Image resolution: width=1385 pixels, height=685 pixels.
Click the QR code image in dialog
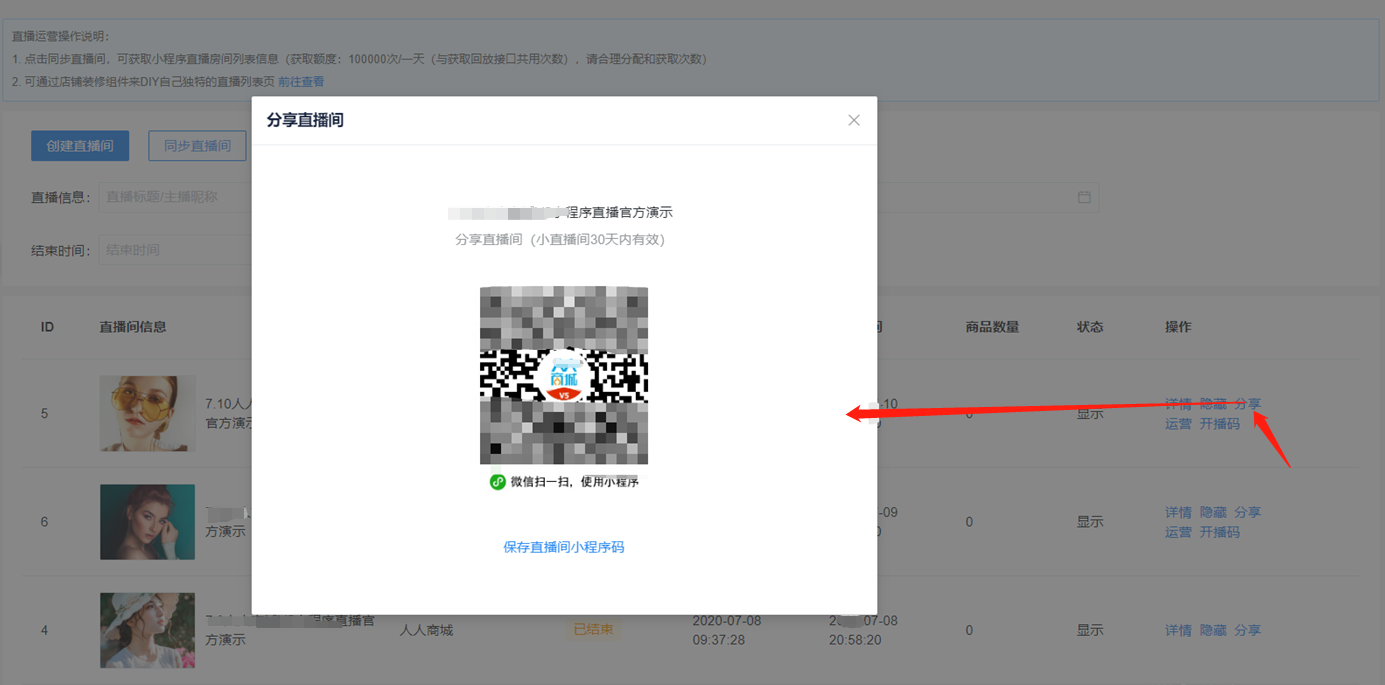tap(564, 375)
